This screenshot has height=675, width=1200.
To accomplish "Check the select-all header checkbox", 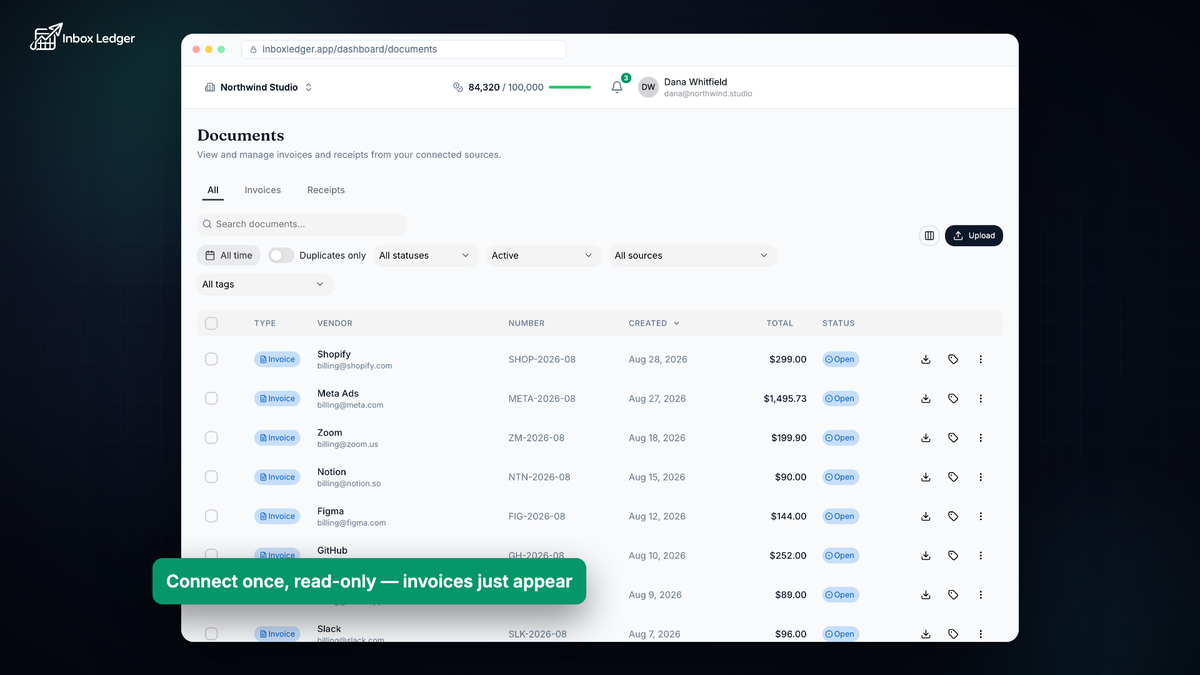I will click(211, 323).
